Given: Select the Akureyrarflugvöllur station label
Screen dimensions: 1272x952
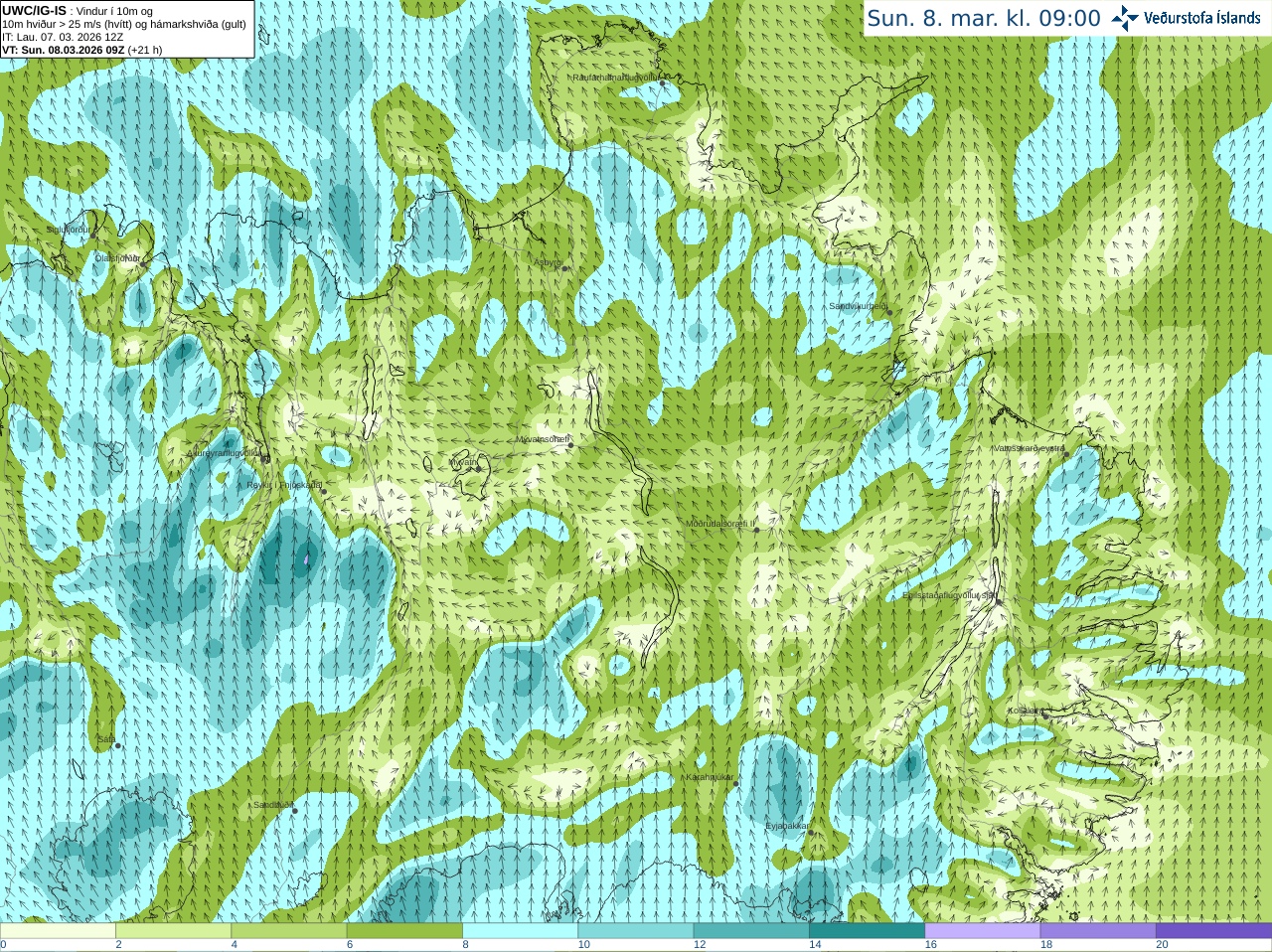Looking at the screenshot, I should [x=225, y=453].
